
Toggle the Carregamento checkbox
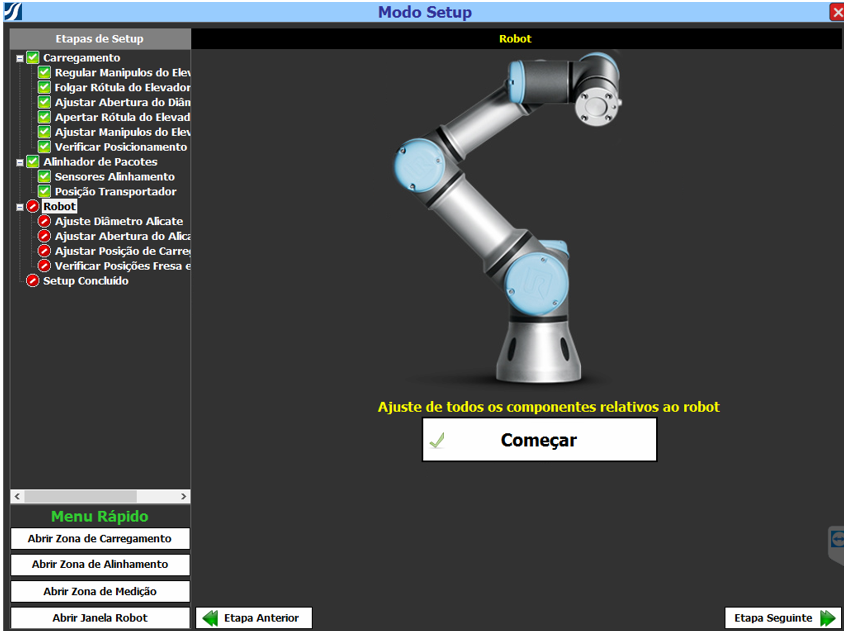tap(33, 59)
